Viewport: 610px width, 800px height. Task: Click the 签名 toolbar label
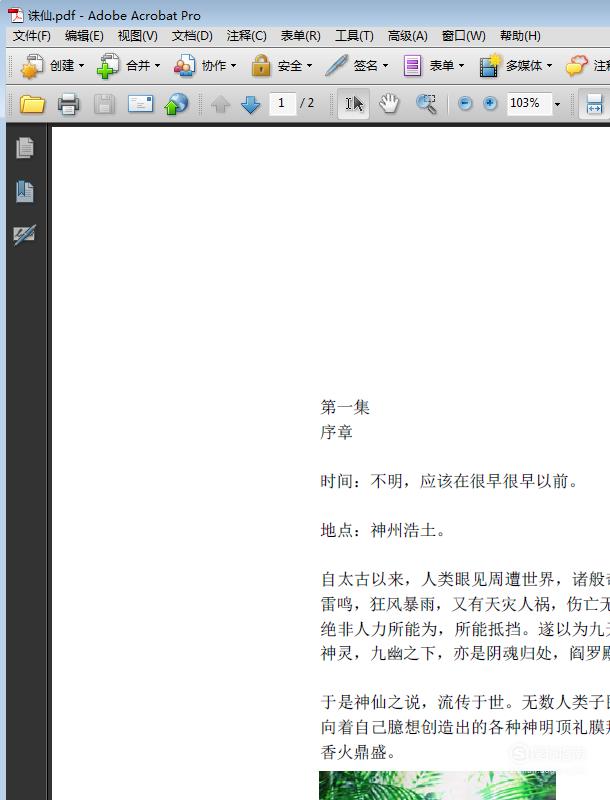pyautogui.click(x=366, y=66)
